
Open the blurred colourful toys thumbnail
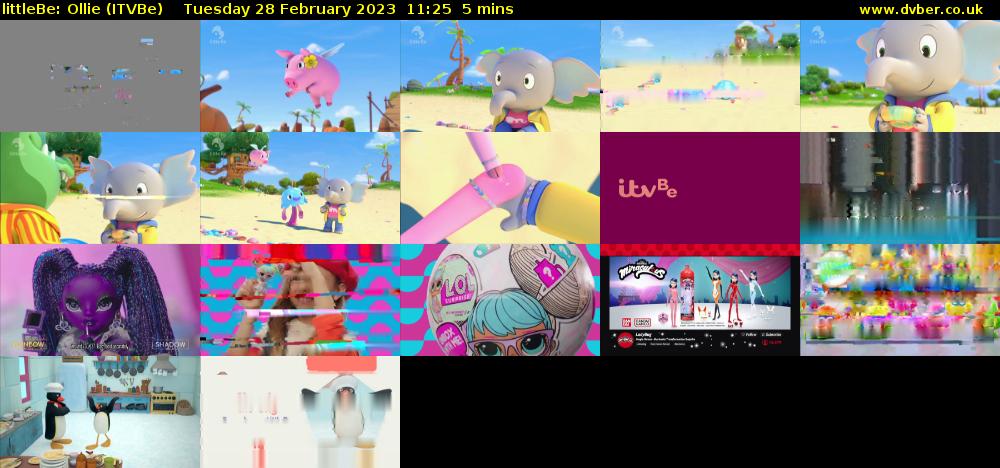pos(900,300)
